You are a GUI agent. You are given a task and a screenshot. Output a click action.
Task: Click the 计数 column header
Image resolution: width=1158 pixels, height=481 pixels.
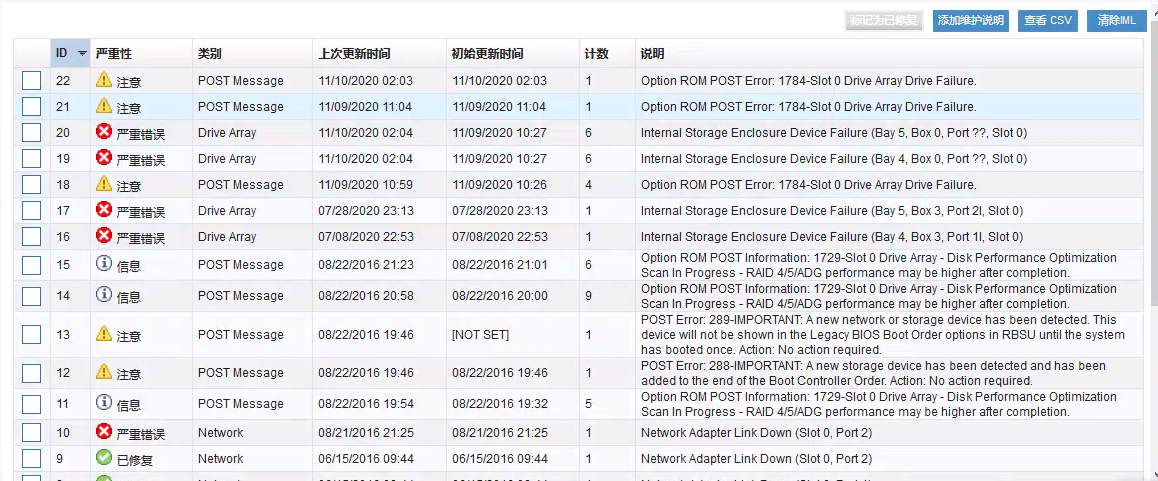click(x=596, y=53)
